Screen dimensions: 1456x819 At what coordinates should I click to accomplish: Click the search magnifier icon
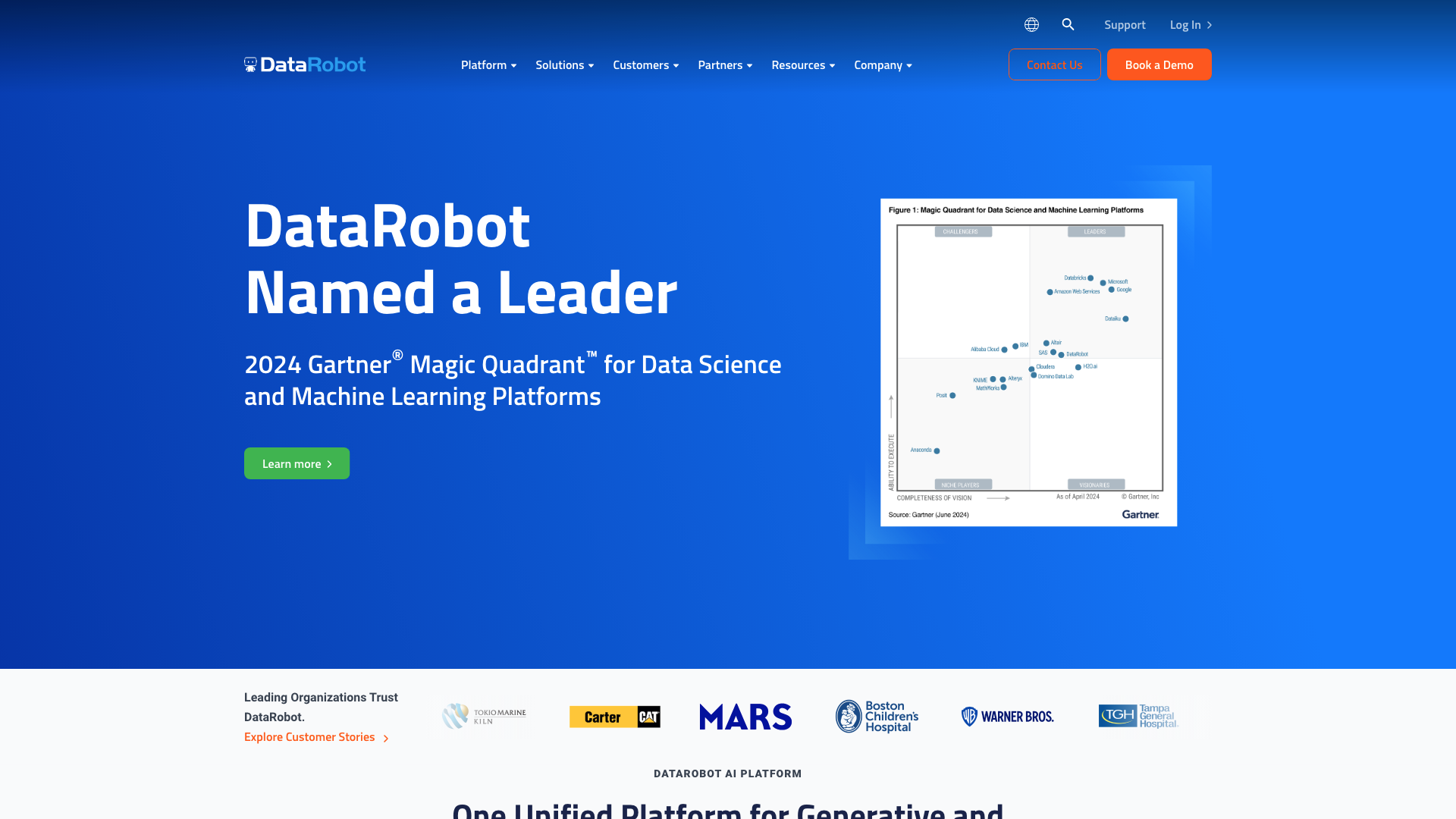coord(1067,24)
